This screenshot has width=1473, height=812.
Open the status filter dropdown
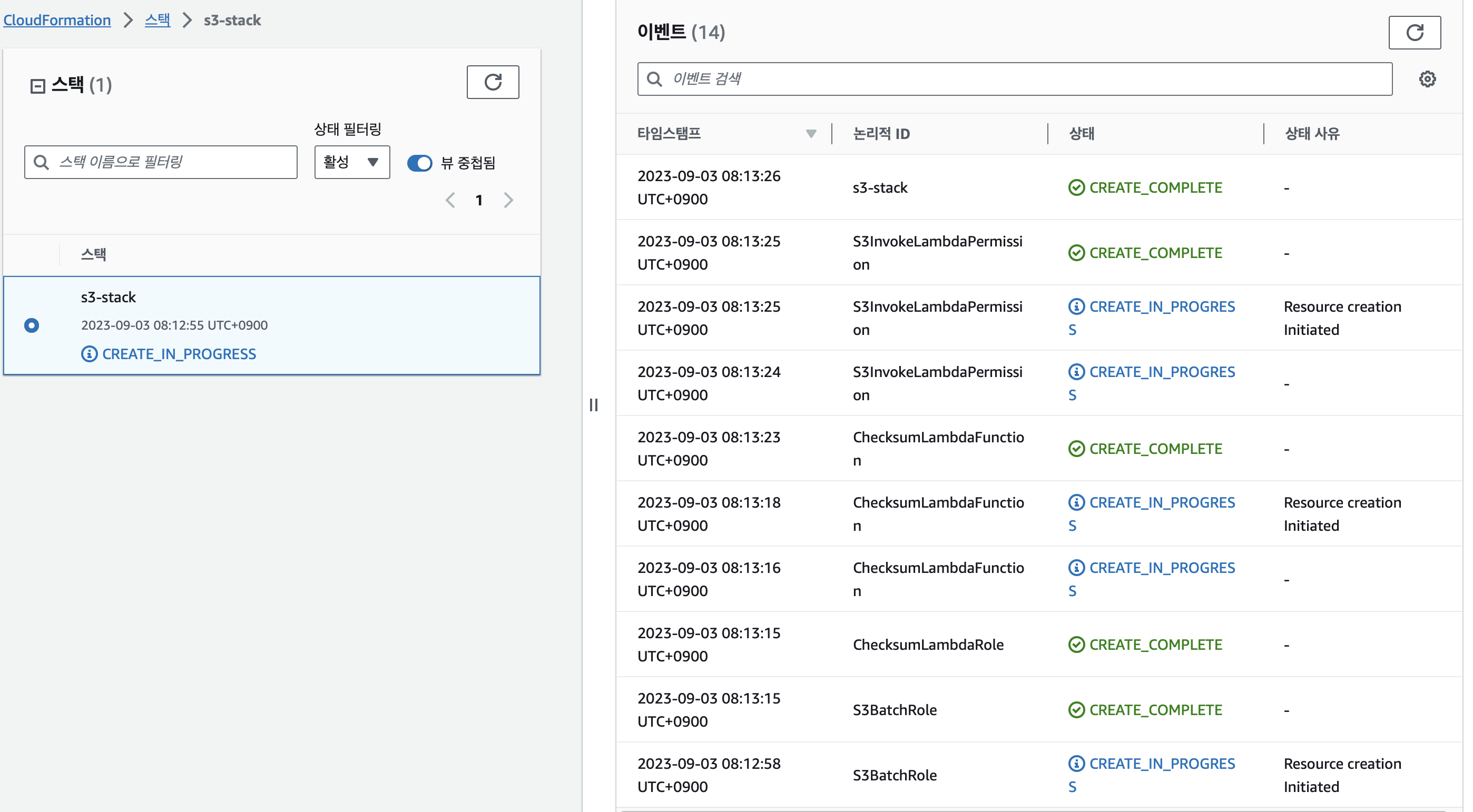pyautogui.click(x=352, y=162)
